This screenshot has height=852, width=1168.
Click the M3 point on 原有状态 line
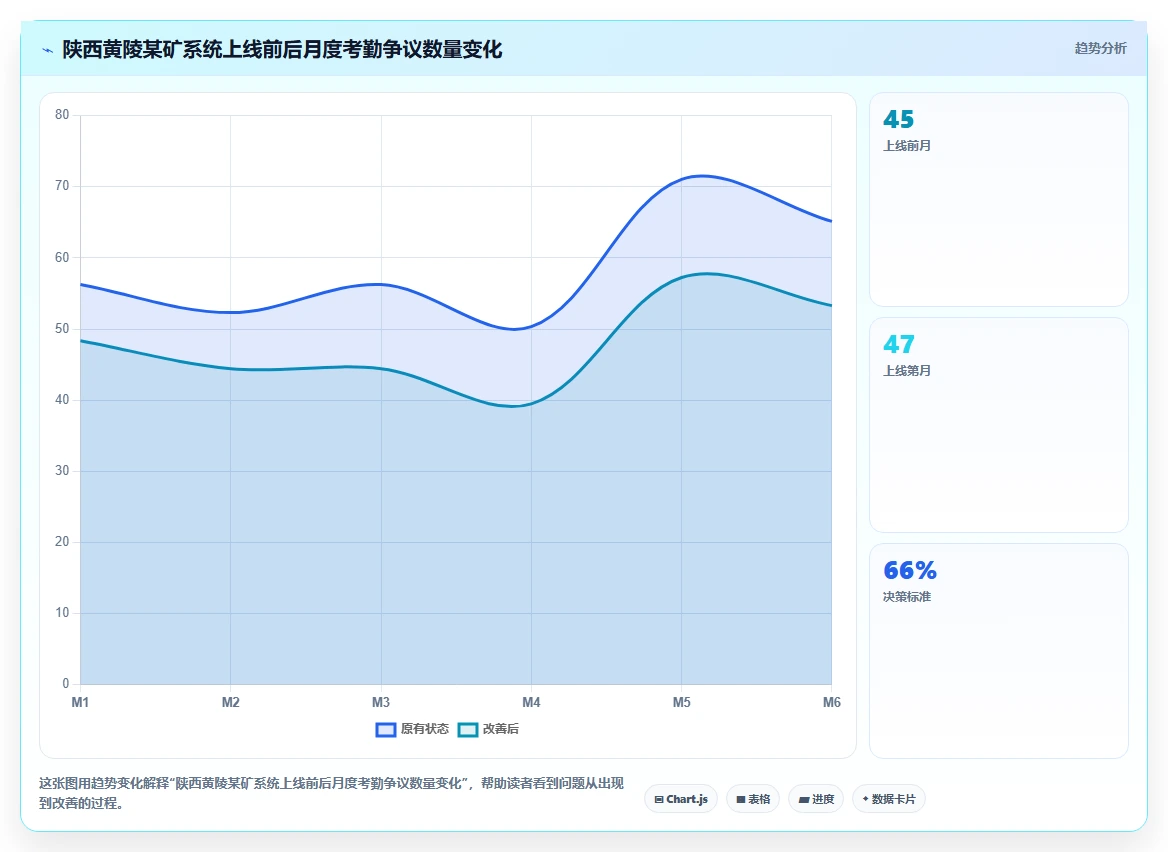[381, 284]
